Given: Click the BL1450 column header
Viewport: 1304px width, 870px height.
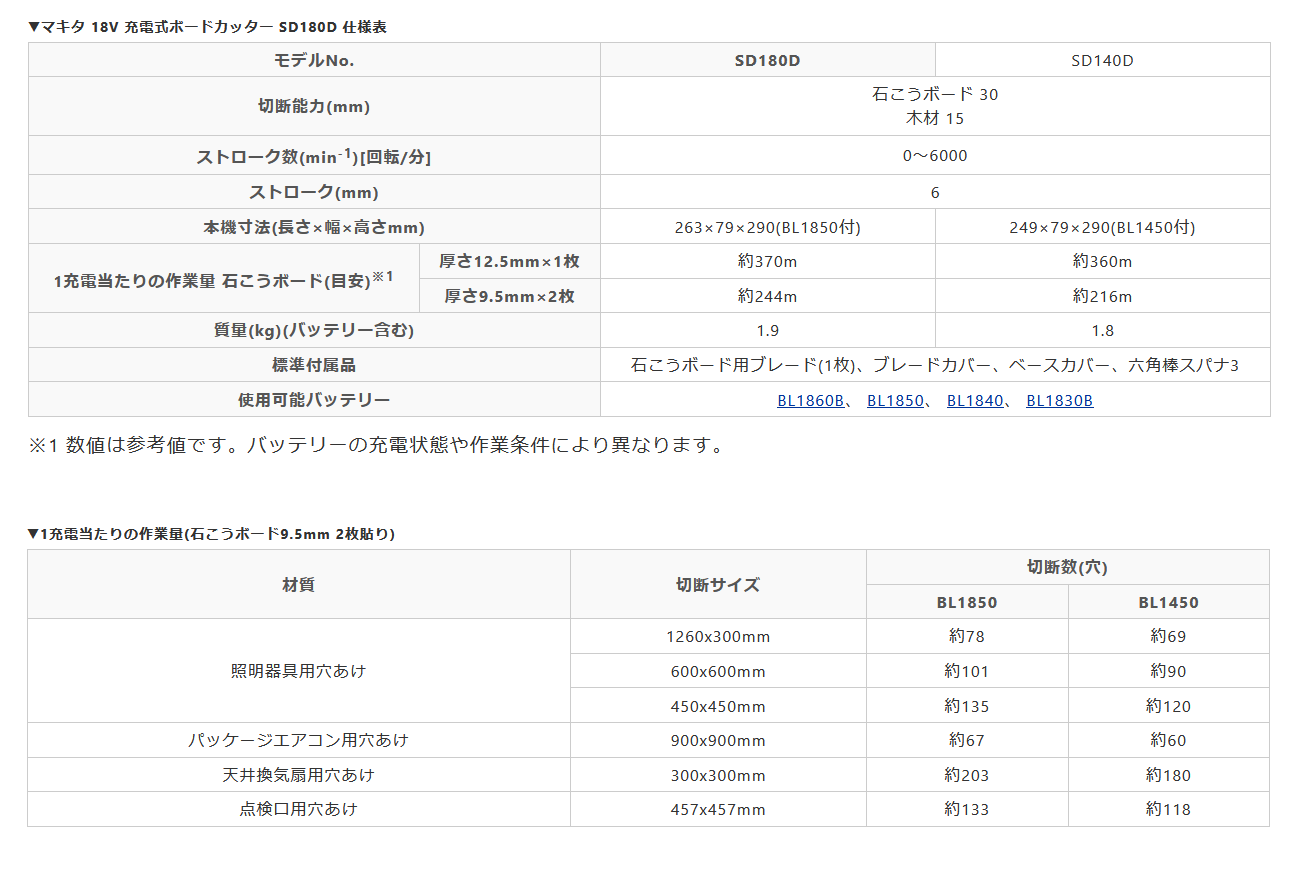Looking at the screenshot, I should click(x=1168, y=602).
